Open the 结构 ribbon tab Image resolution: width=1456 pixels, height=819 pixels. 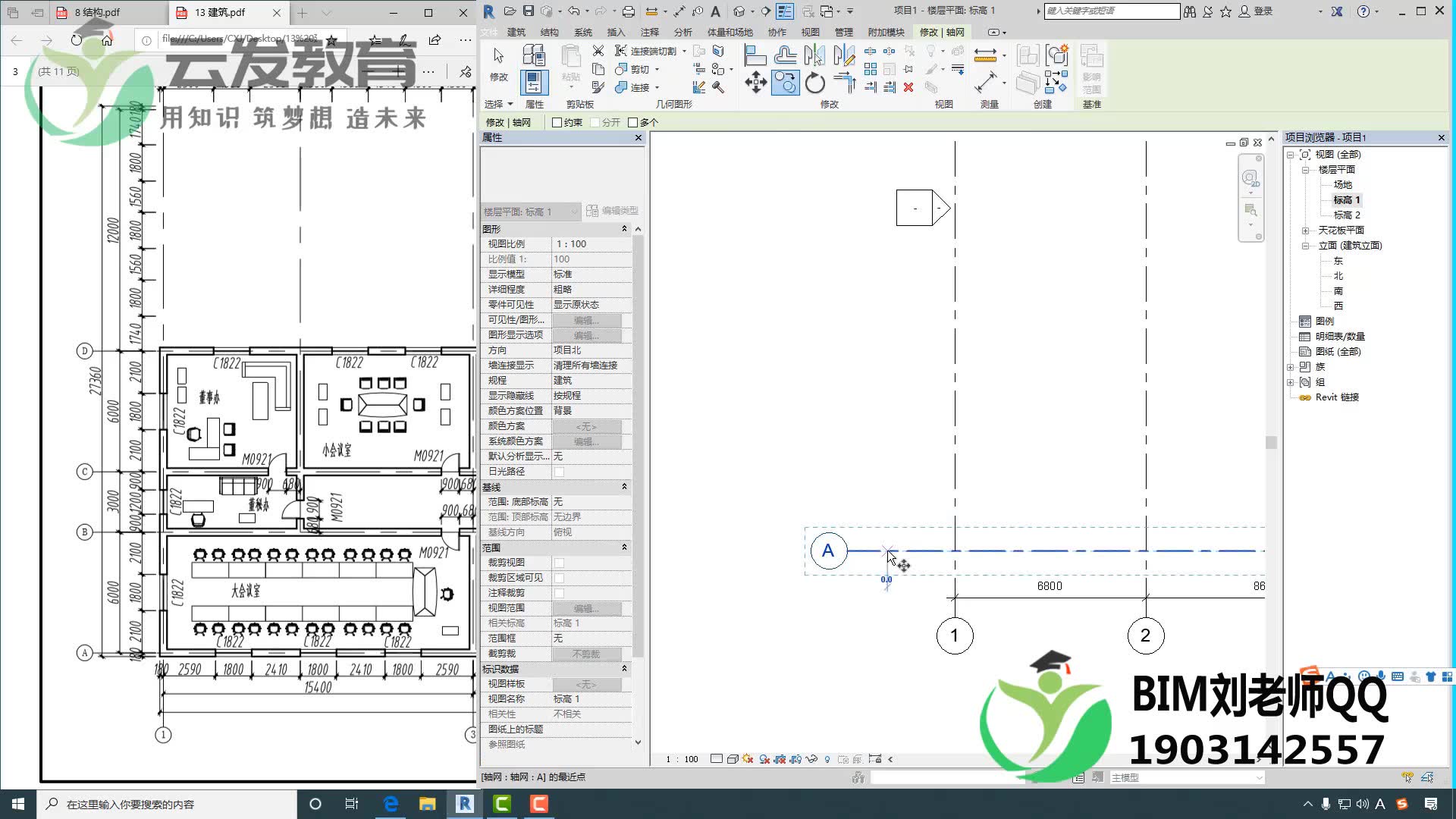point(549,32)
